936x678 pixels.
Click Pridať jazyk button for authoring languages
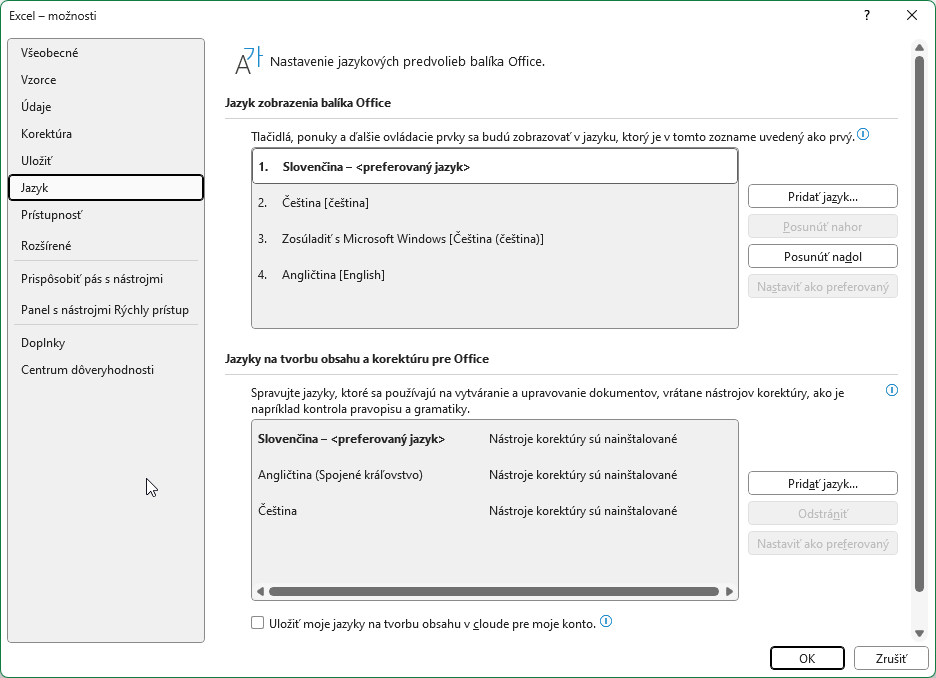[x=823, y=483]
